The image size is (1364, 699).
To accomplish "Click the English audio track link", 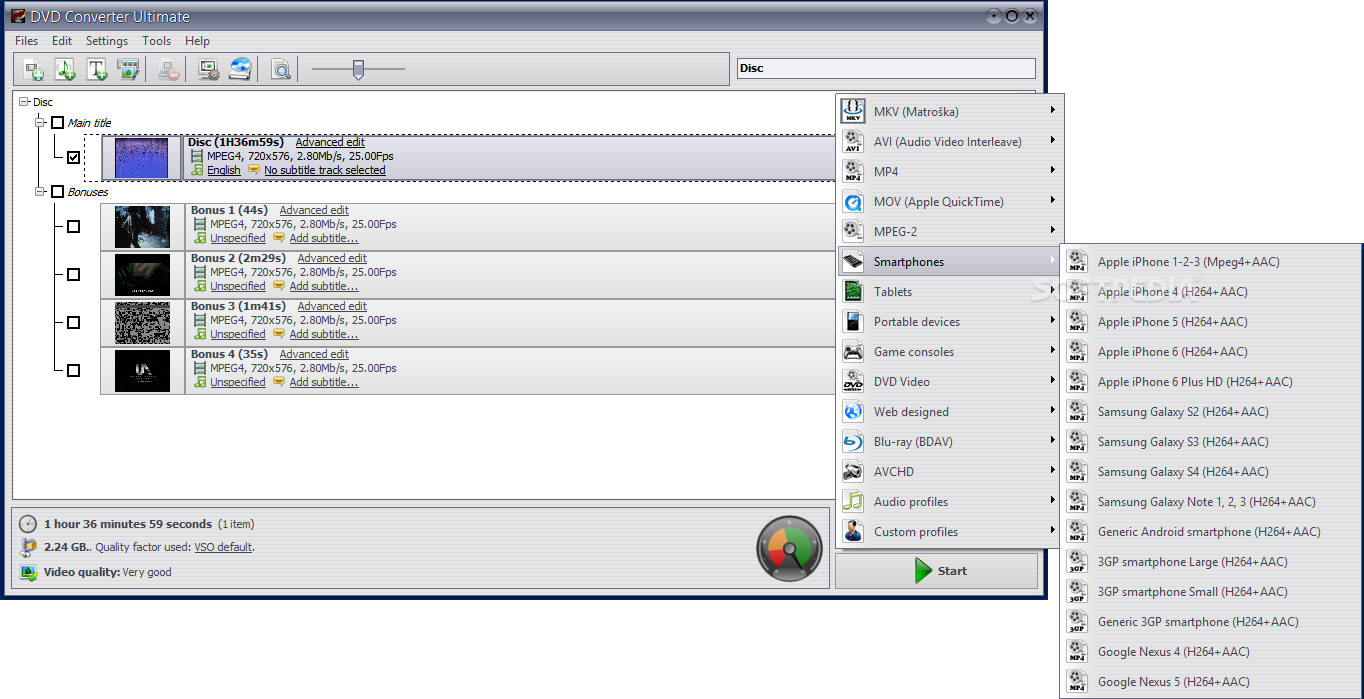I will [x=224, y=170].
